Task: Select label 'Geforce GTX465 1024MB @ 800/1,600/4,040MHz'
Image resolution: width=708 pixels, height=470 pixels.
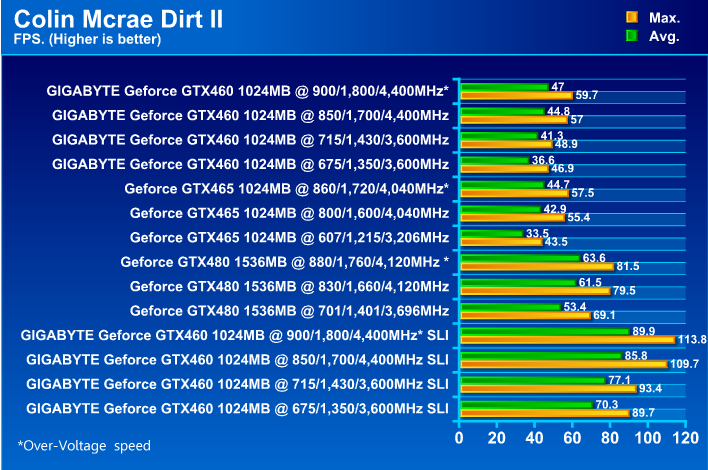Action: 289,213
